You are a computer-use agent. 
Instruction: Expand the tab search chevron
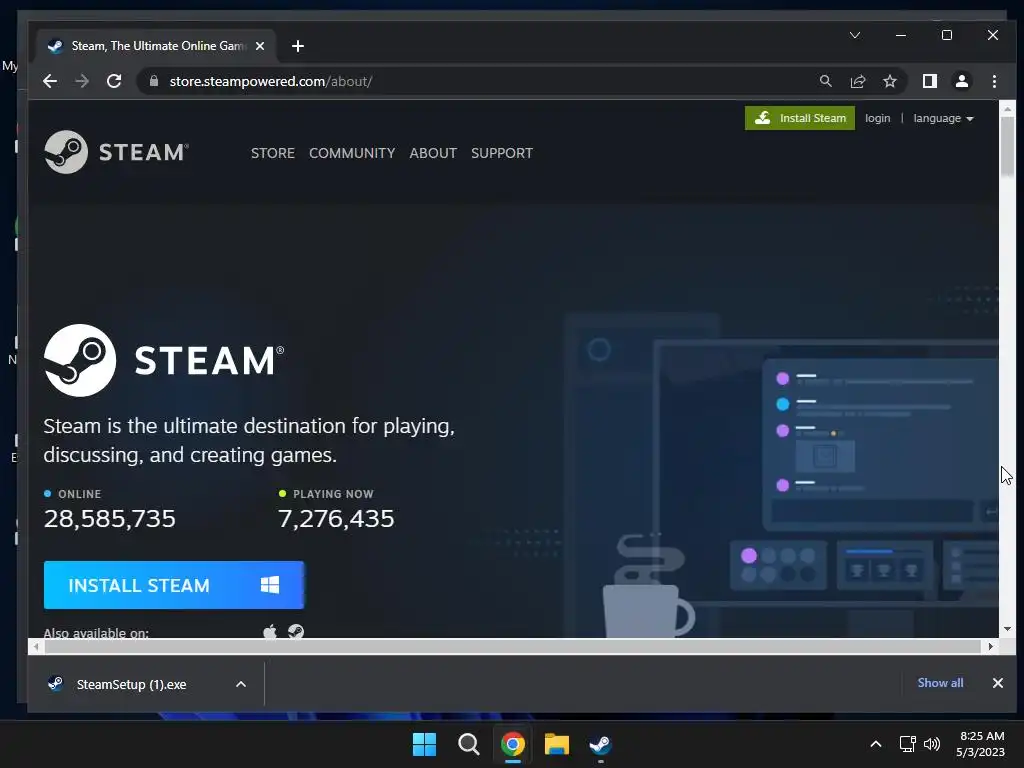coord(855,35)
